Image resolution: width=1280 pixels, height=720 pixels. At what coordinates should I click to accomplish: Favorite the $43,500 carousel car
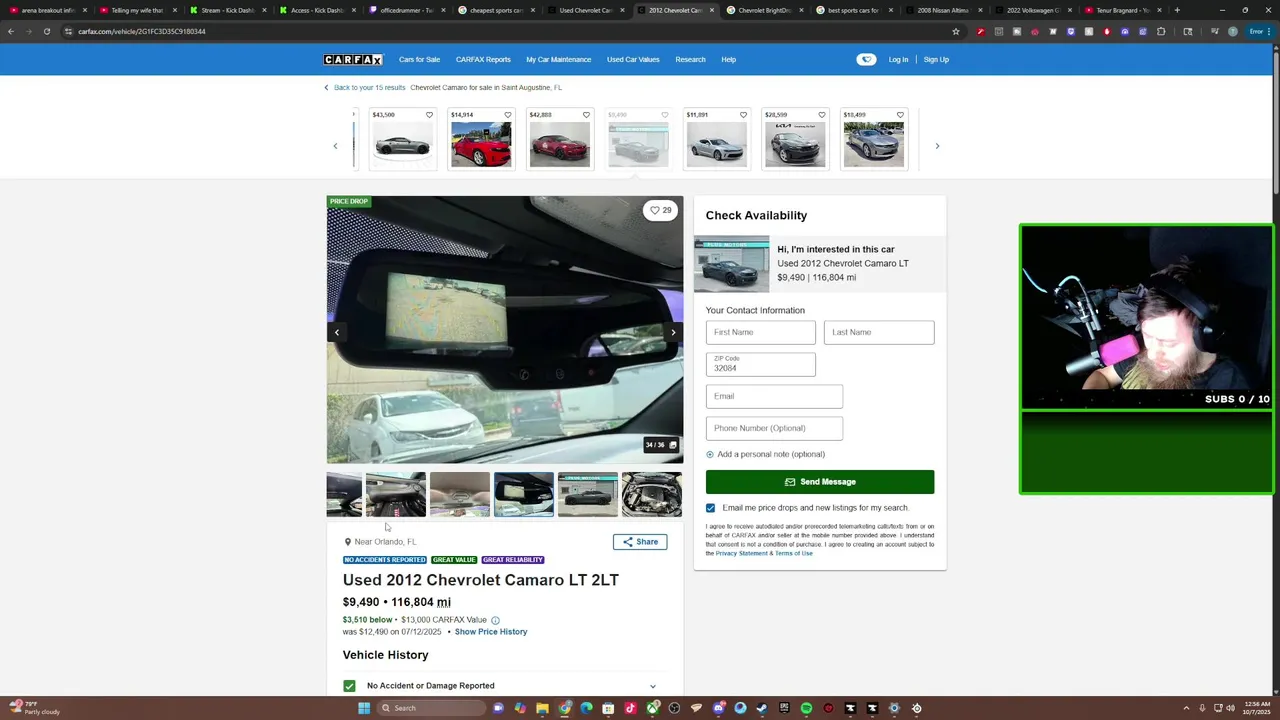tap(429, 115)
